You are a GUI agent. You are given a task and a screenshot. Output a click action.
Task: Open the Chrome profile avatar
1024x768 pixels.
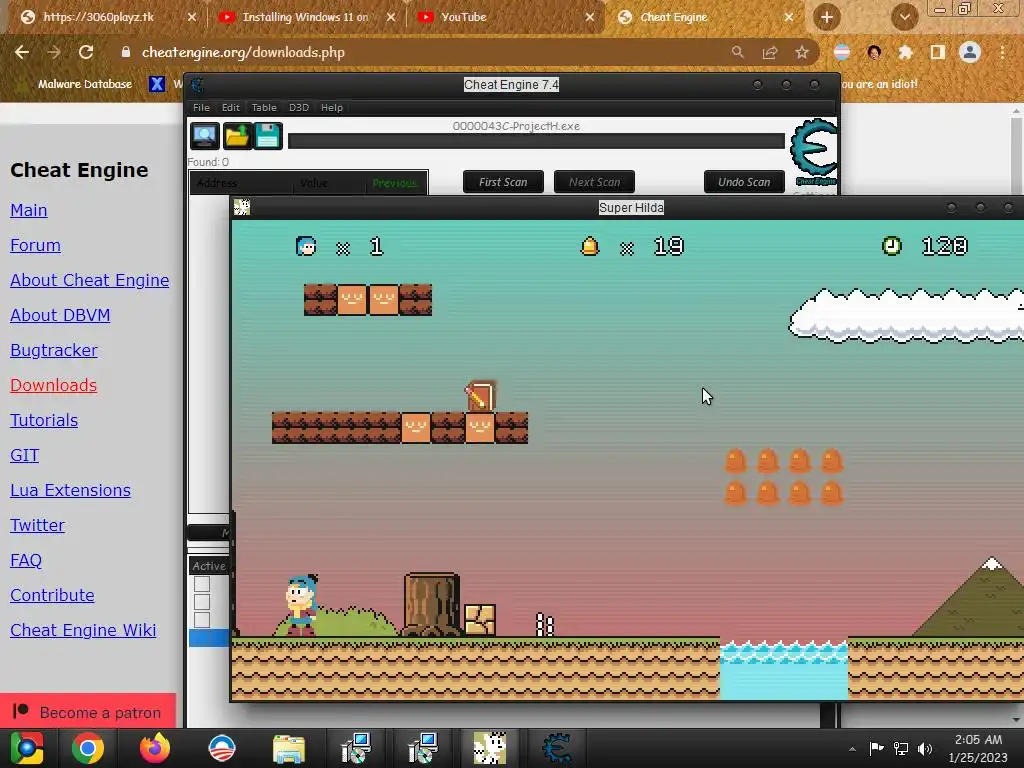click(x=970, y=52)
